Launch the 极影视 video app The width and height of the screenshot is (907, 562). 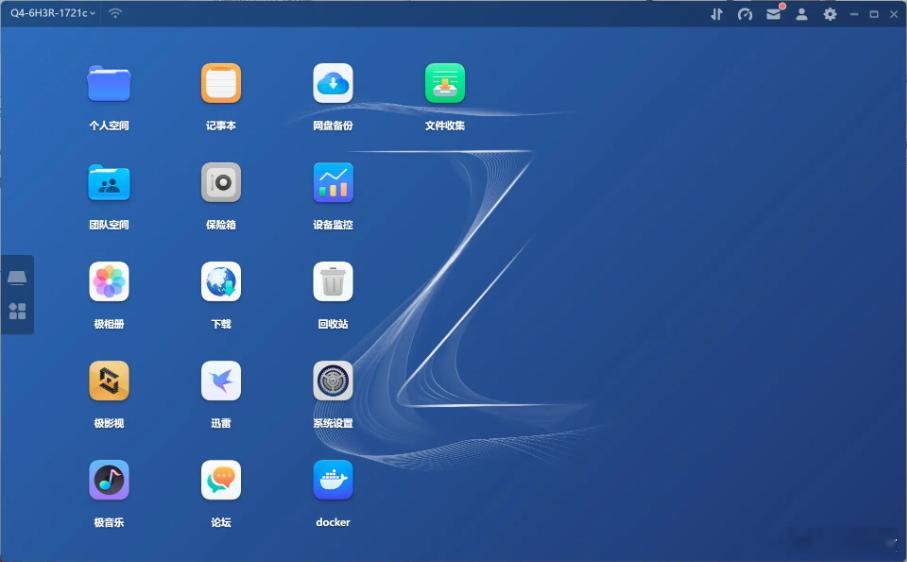tap(109, 381)
